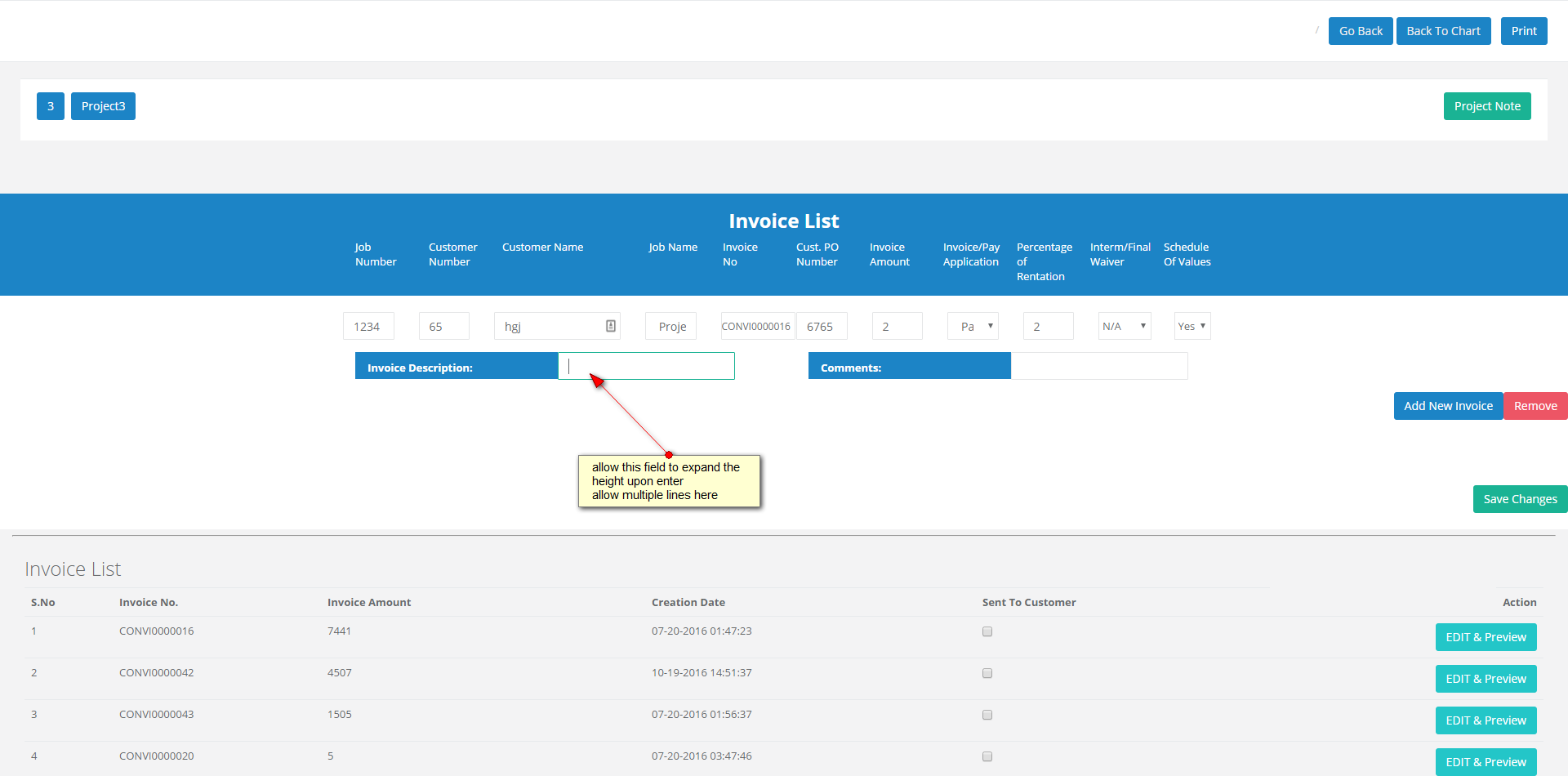The height and width of the screenshot is (776, 1568).
Task: Click creation date 07-20-2016 01:47:23
Action: (702, 631)
